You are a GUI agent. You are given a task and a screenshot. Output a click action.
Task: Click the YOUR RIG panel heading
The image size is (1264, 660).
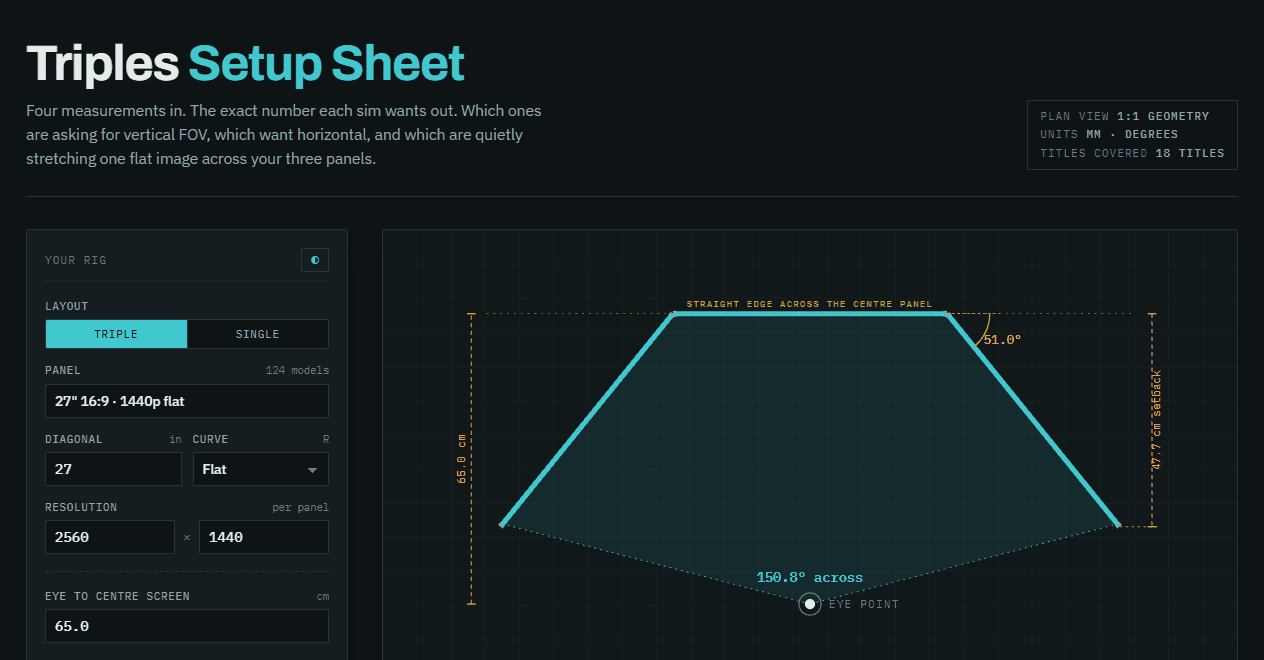(x=76, y=260)
